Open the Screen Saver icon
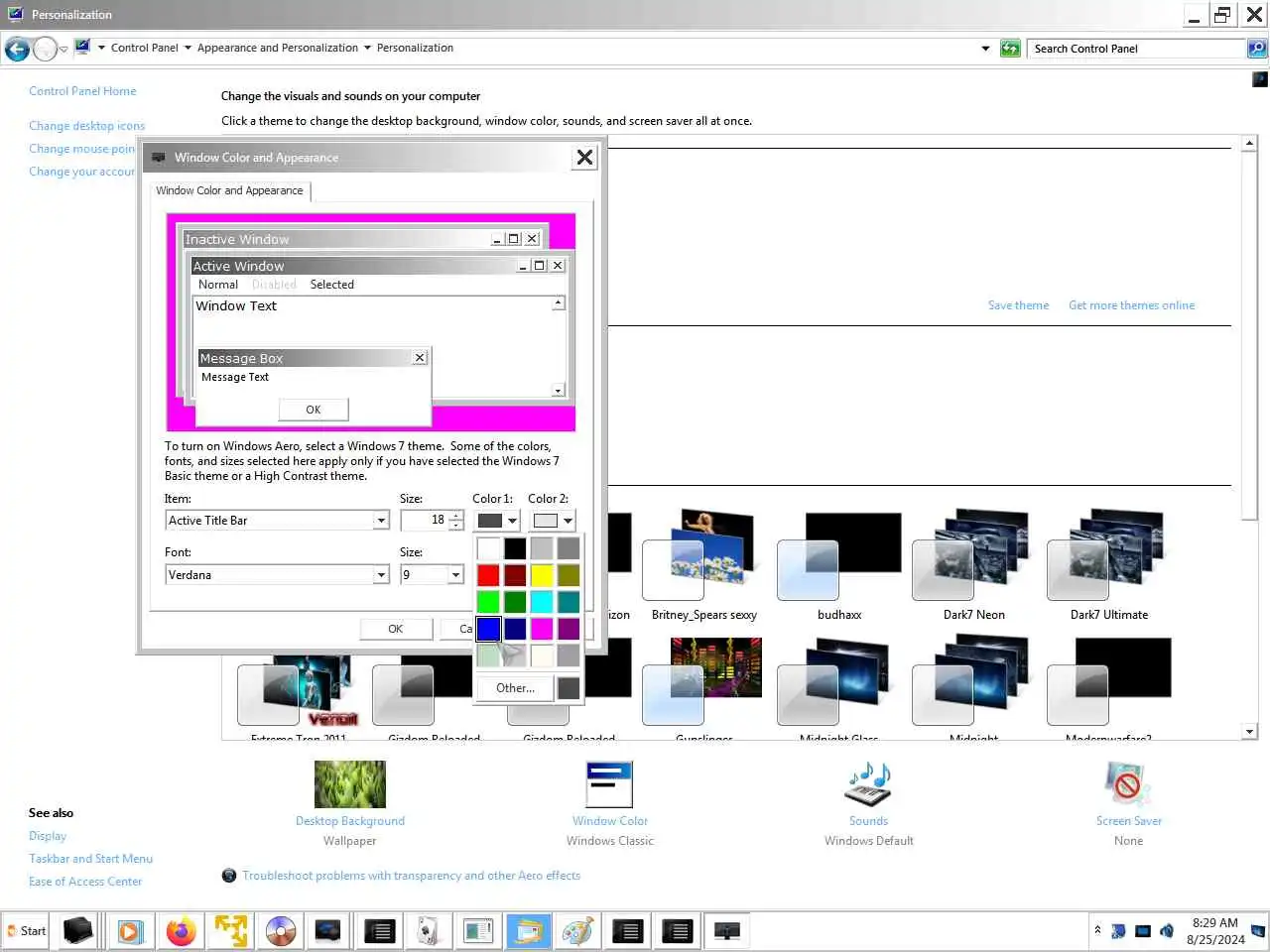The image size is (1270, 952). point(1128,784)
